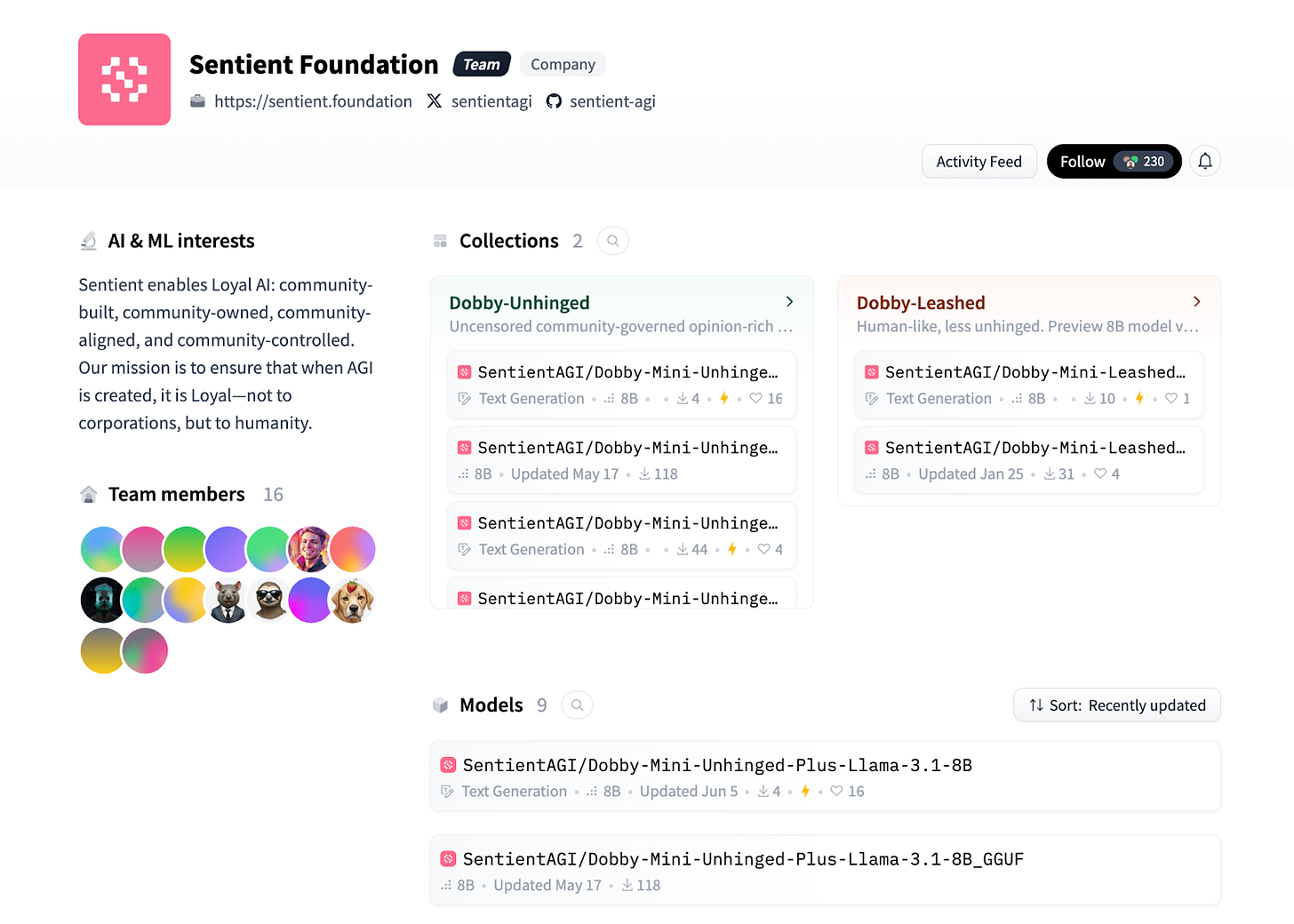Expand the Dobby-Leashed collection chevron
This screenshot has height=924, width=1294.
pos(1196,302)
